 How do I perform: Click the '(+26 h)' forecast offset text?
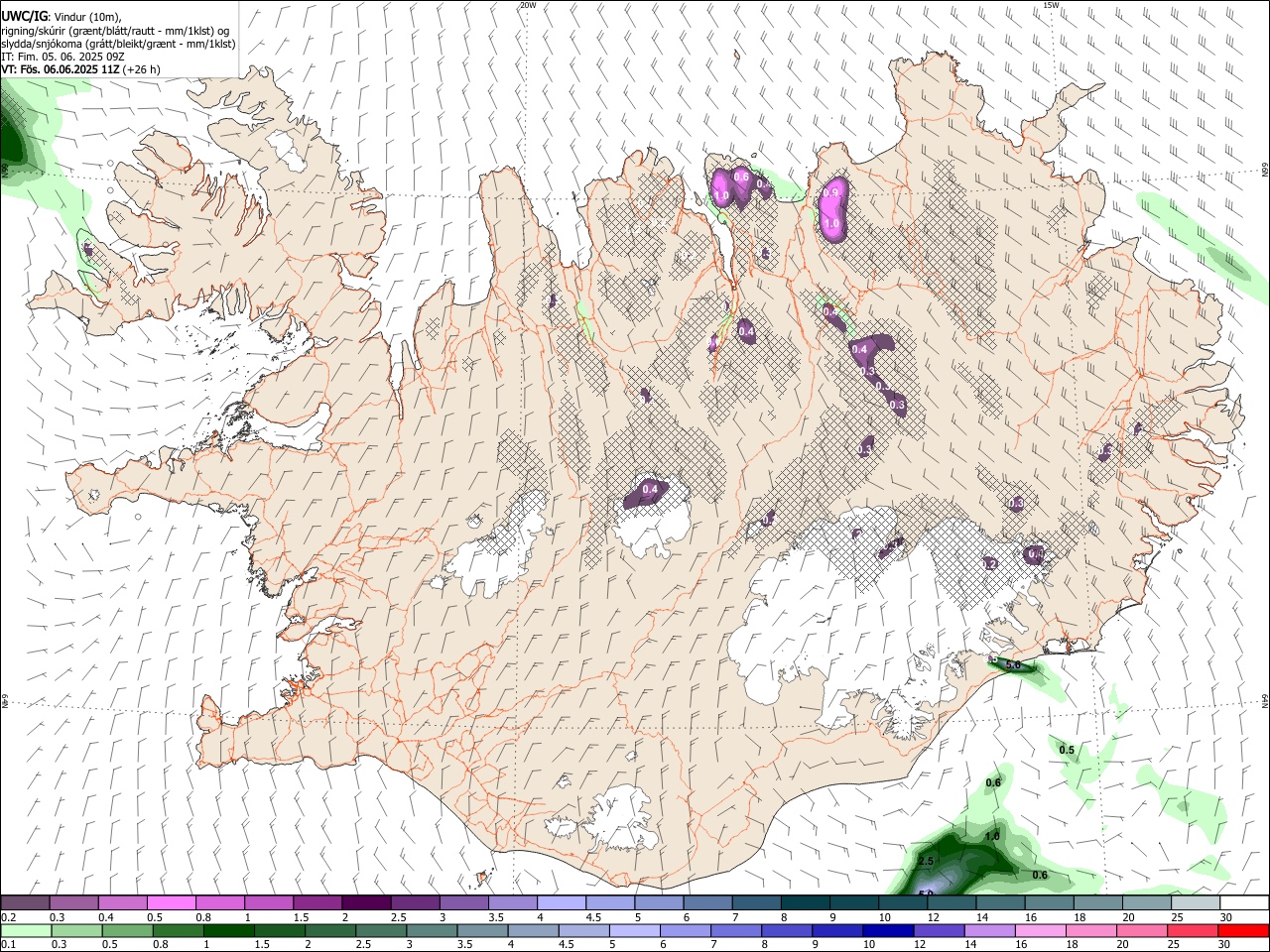[142, 69]
